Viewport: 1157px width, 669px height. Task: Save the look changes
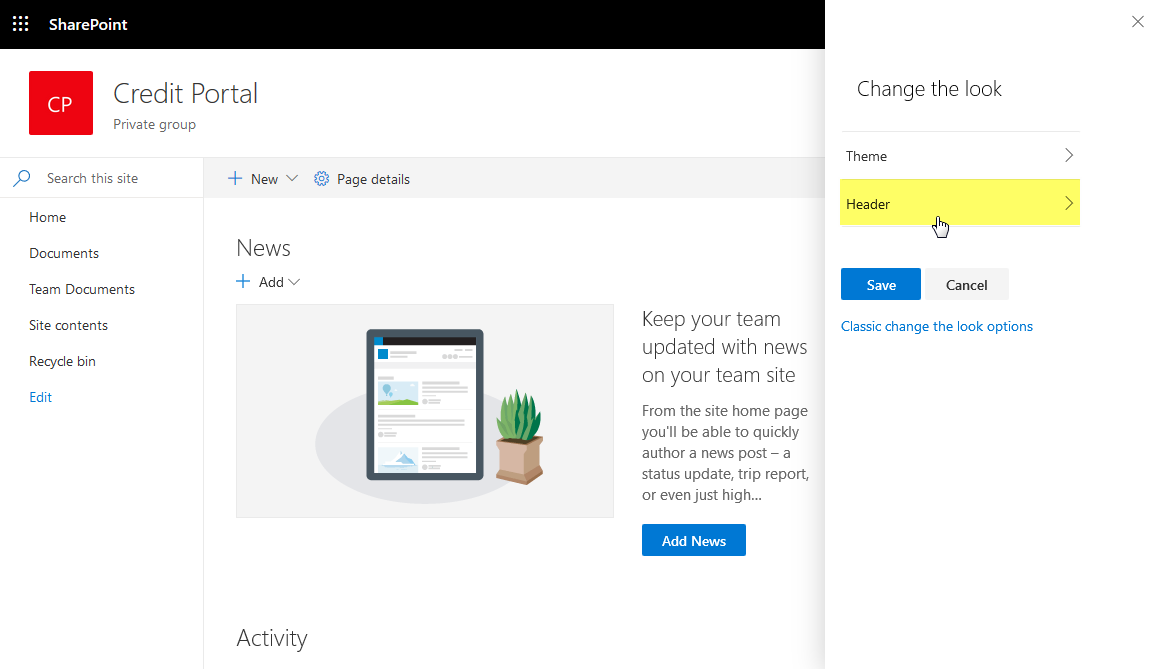point(880,284)
